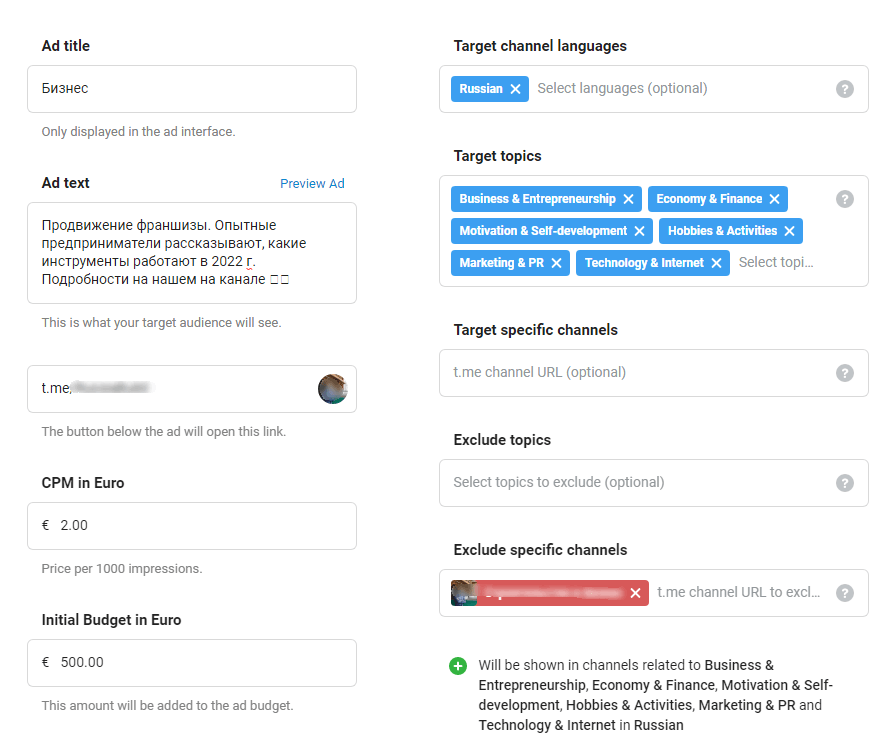
Task: Remove Hobbies & Activities topic tag
Action: click(x=789, y=231)
